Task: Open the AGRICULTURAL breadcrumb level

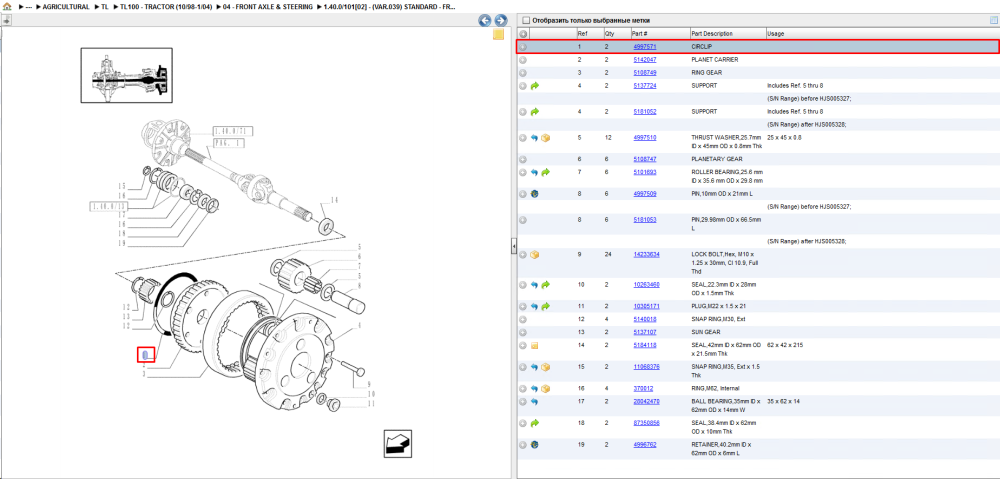Action: [66, 7]
